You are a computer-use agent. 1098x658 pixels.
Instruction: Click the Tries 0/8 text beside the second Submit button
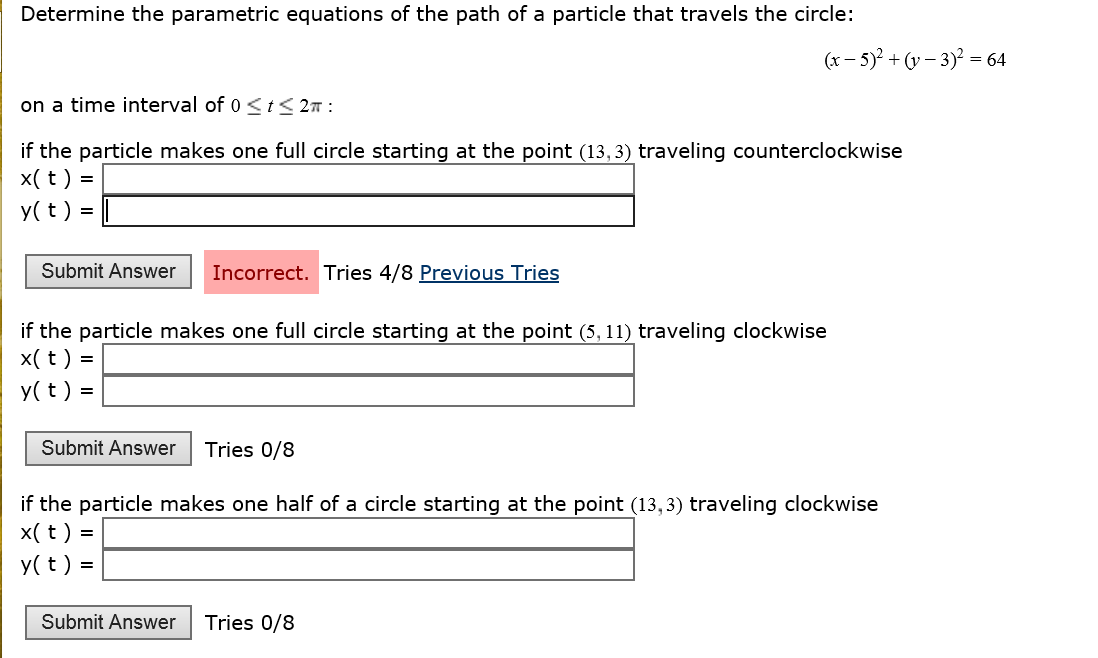[x=249, y=449]
